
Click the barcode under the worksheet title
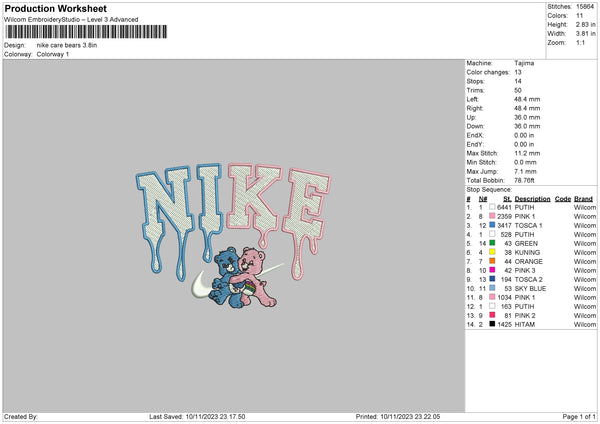pyautogui.click(x=86, y=32)
